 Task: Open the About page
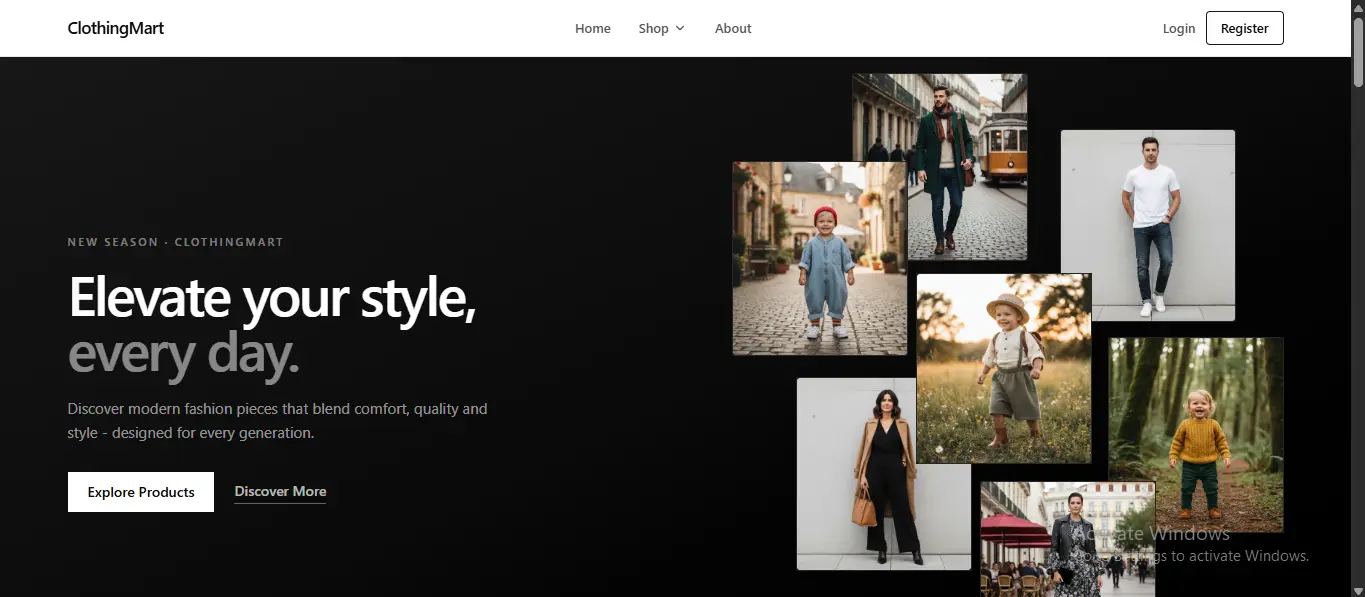tap(733, 28)
